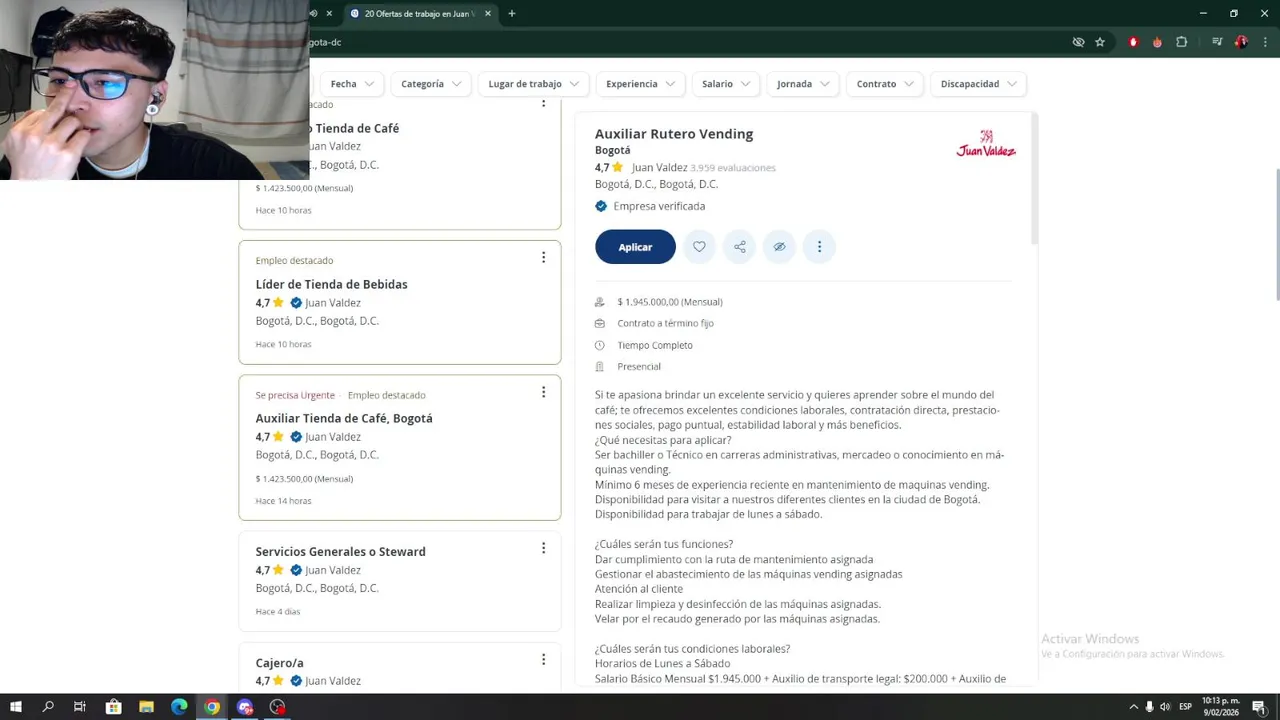Viewport: 1280px width, 720px height.
Task: Open options menu for Cajero/a listing
Action: [543, 659]
